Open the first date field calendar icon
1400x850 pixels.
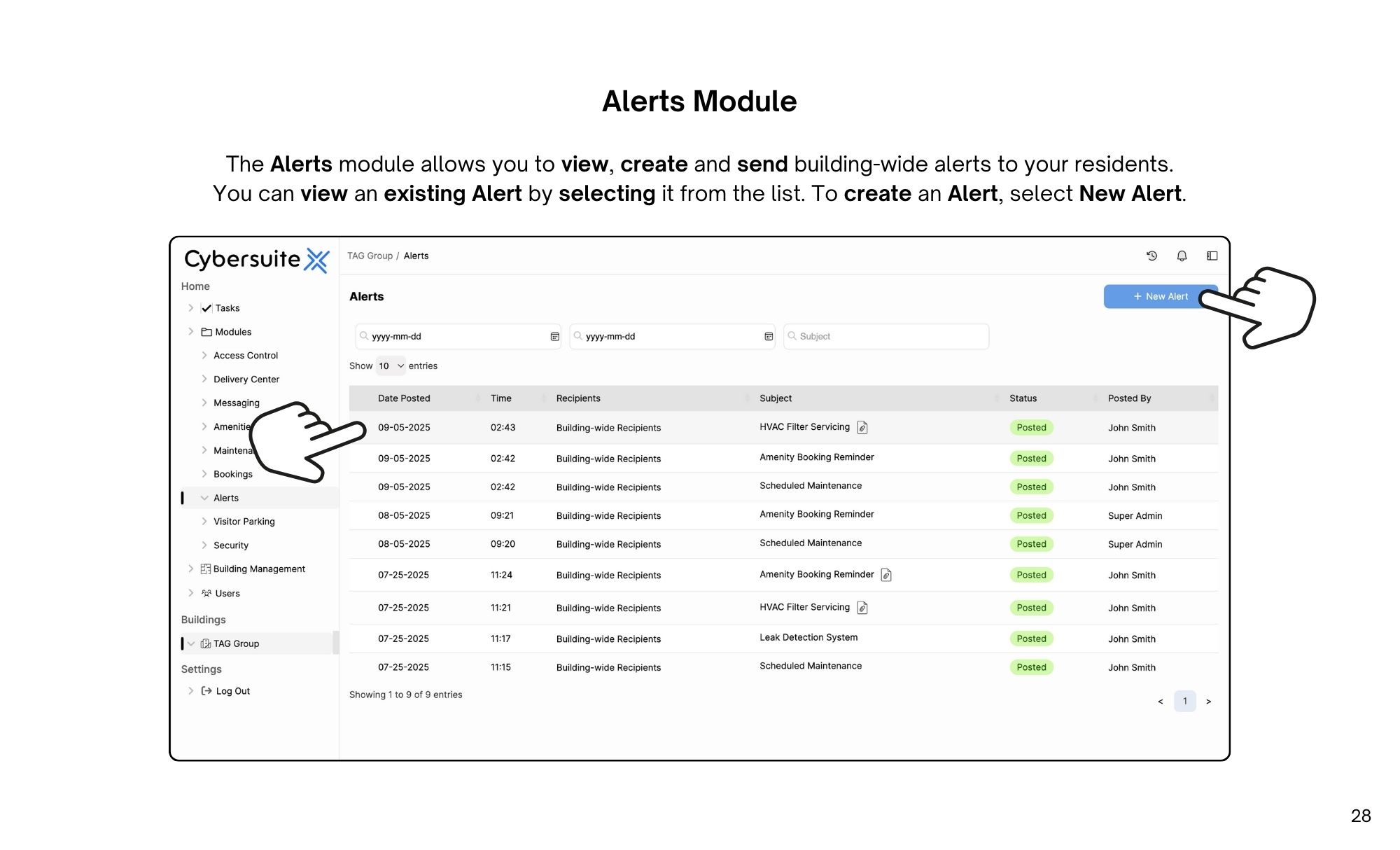tap(554, 337)
